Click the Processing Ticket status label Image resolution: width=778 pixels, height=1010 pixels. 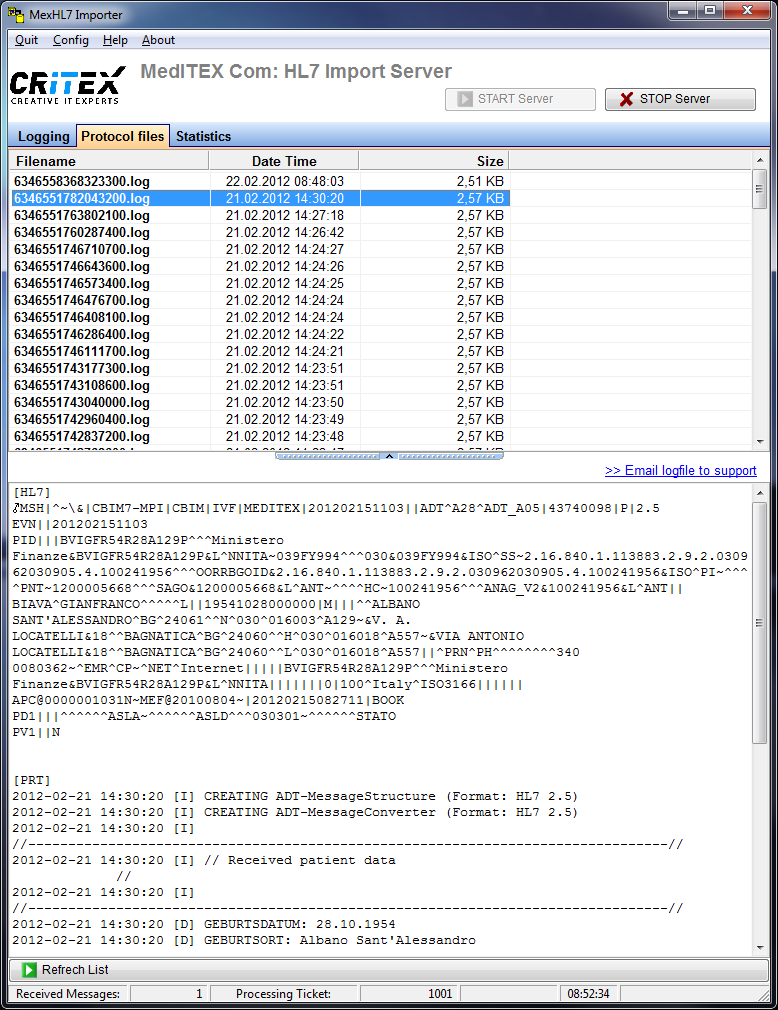click(x=283, y=994)
